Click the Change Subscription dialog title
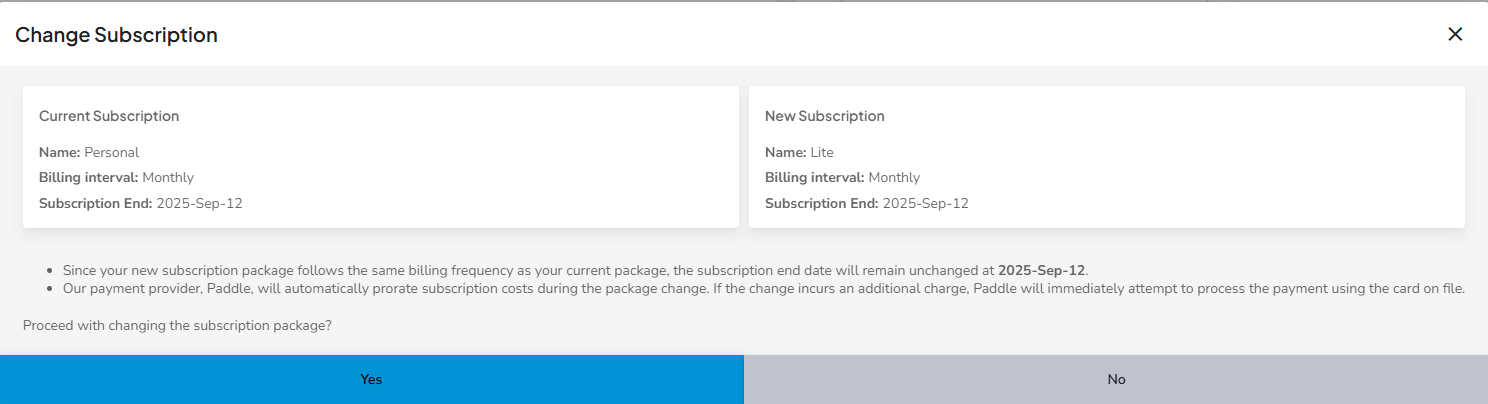The image size is (1488, 404). (x=116, y=35)
